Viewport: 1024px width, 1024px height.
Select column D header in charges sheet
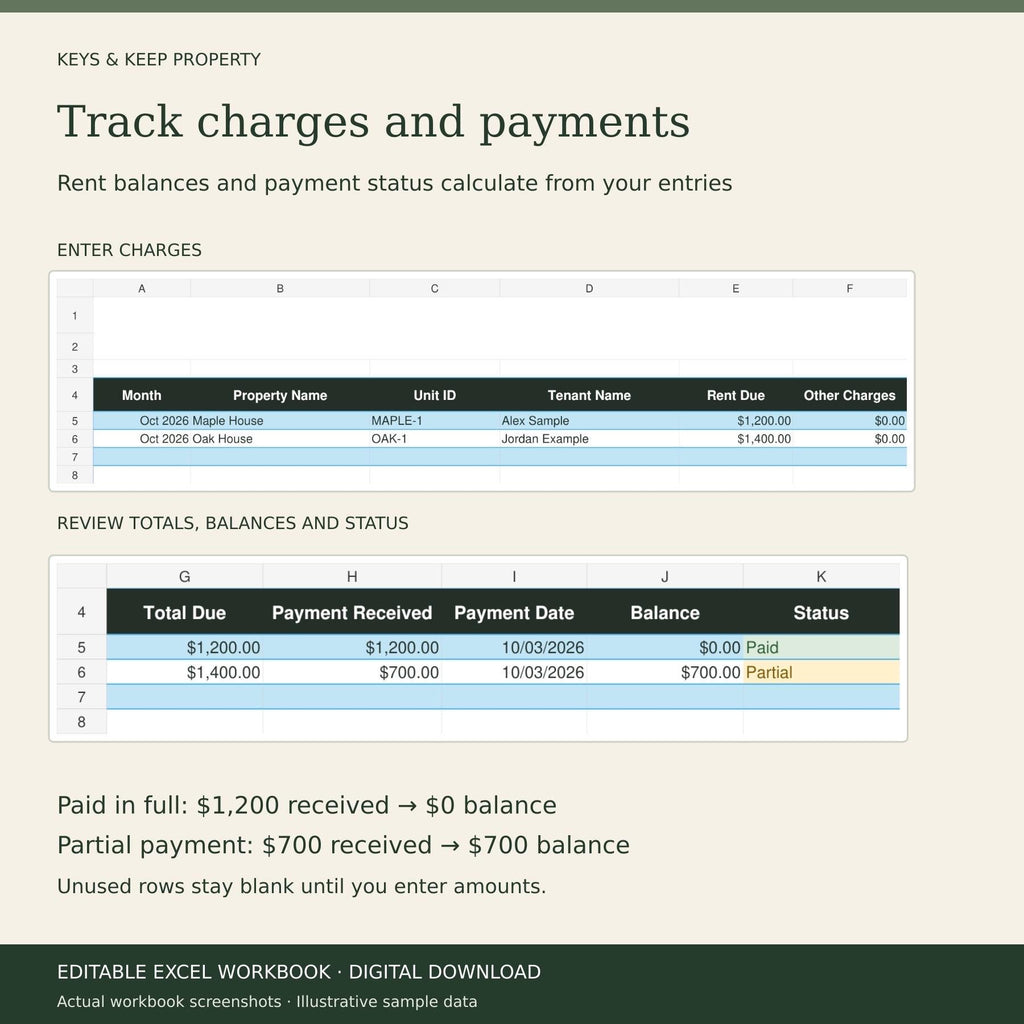pyautogui.click(x=589, y=288)
